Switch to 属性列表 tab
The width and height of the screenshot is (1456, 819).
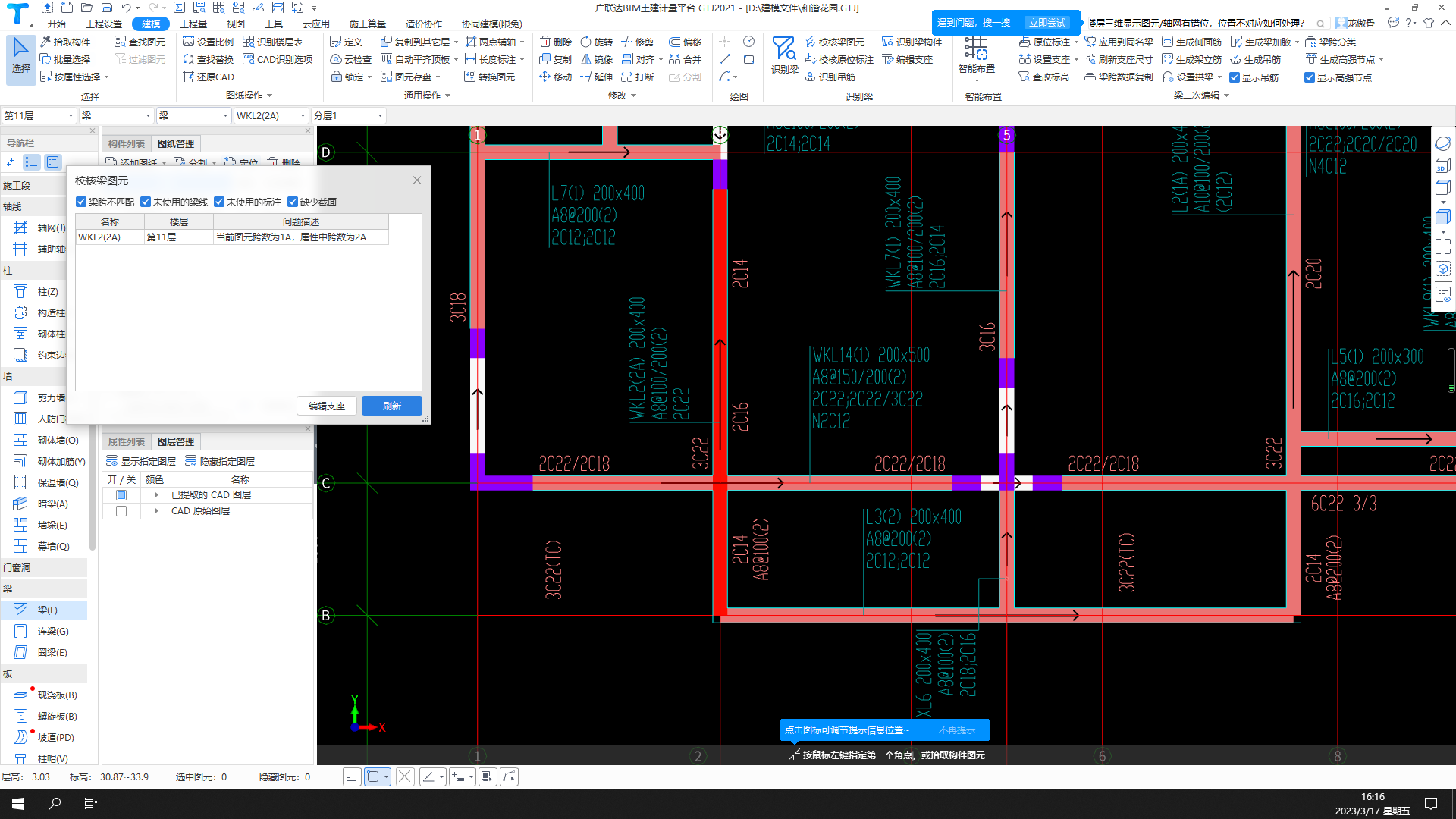click(x=126, y=441)
